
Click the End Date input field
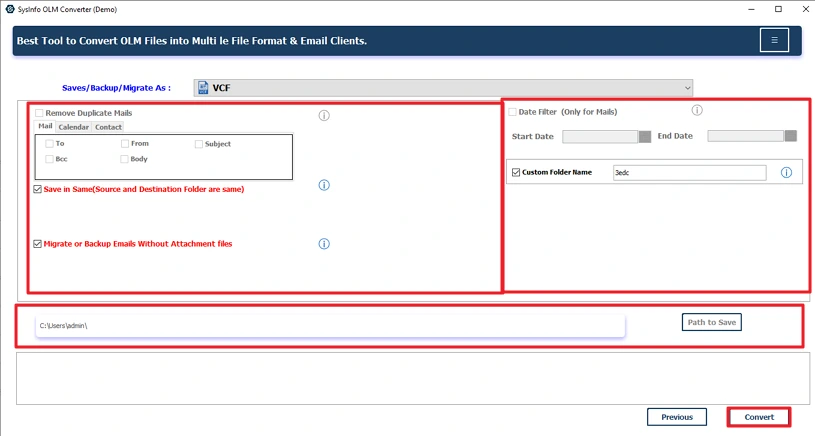[745, 136]
